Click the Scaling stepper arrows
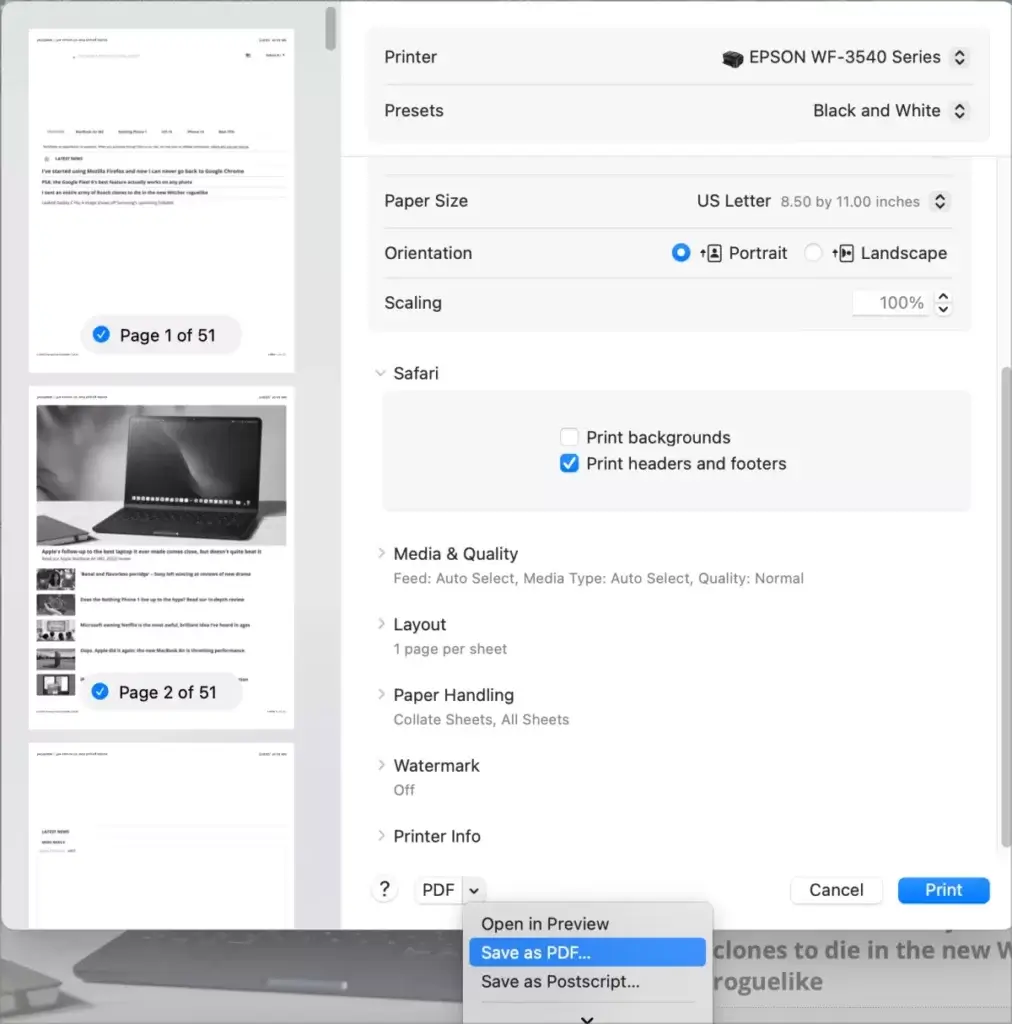 (942, 303)
